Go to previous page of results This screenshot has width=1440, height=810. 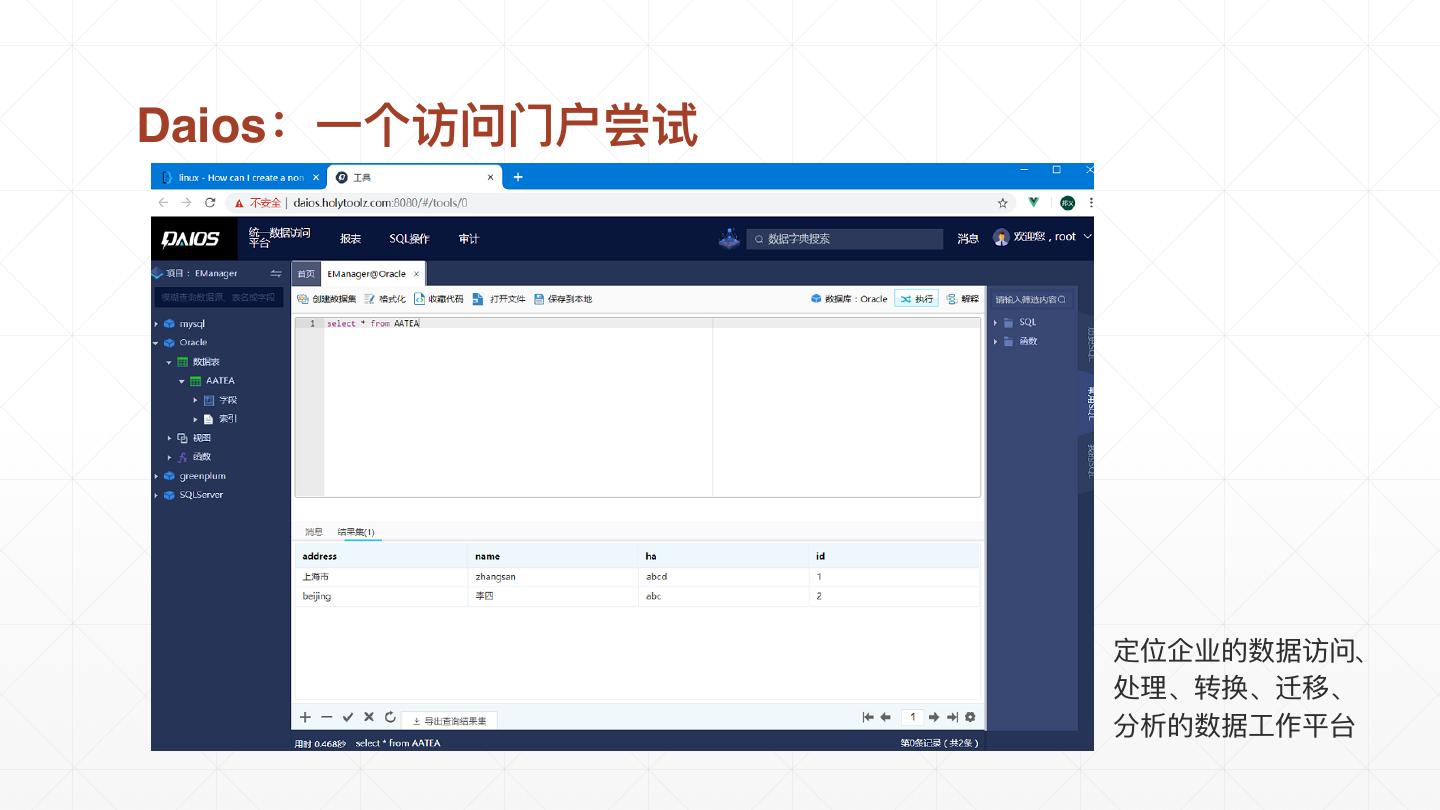(886, 717)
